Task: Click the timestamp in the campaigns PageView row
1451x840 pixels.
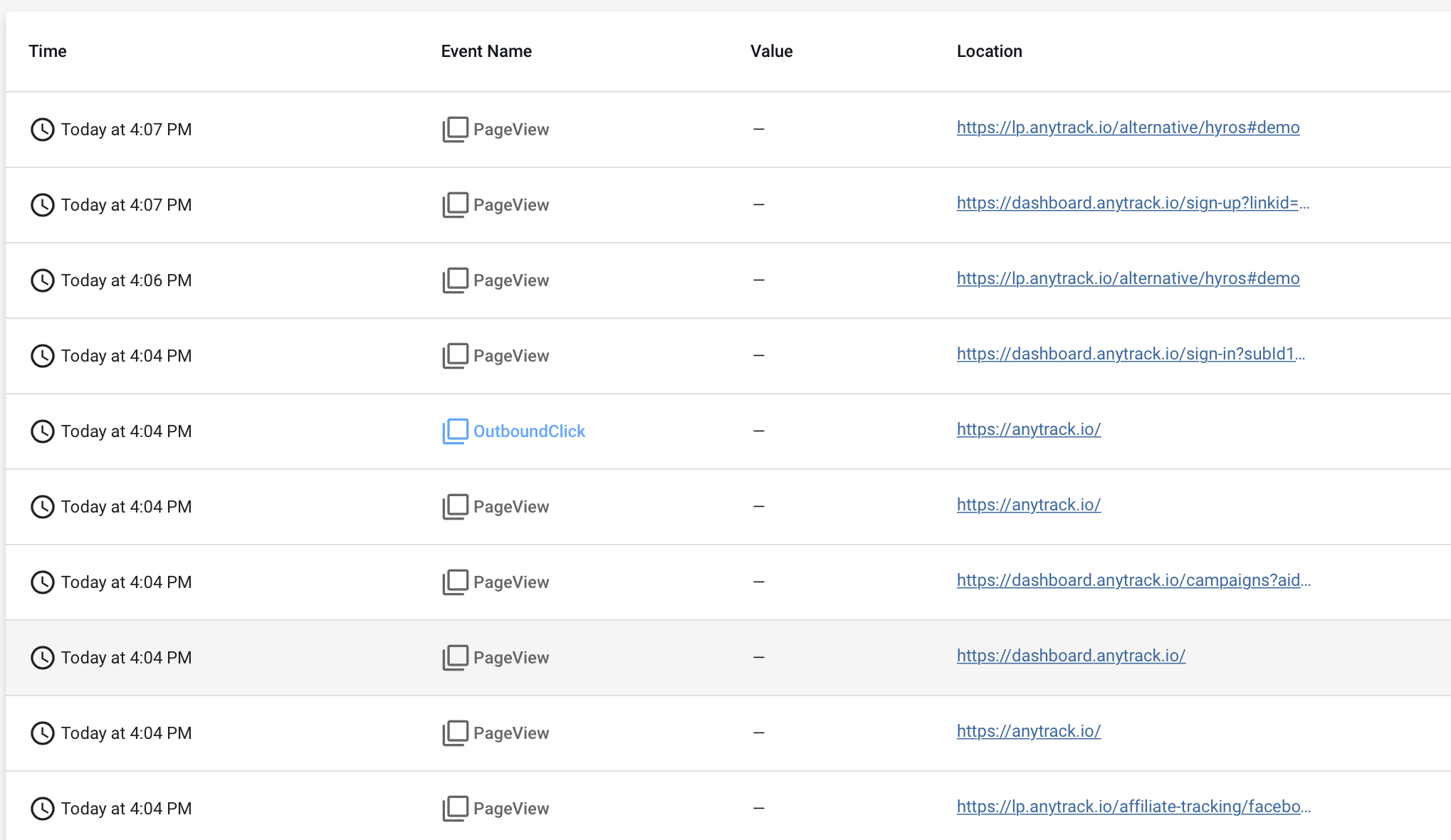Action: 126,582
